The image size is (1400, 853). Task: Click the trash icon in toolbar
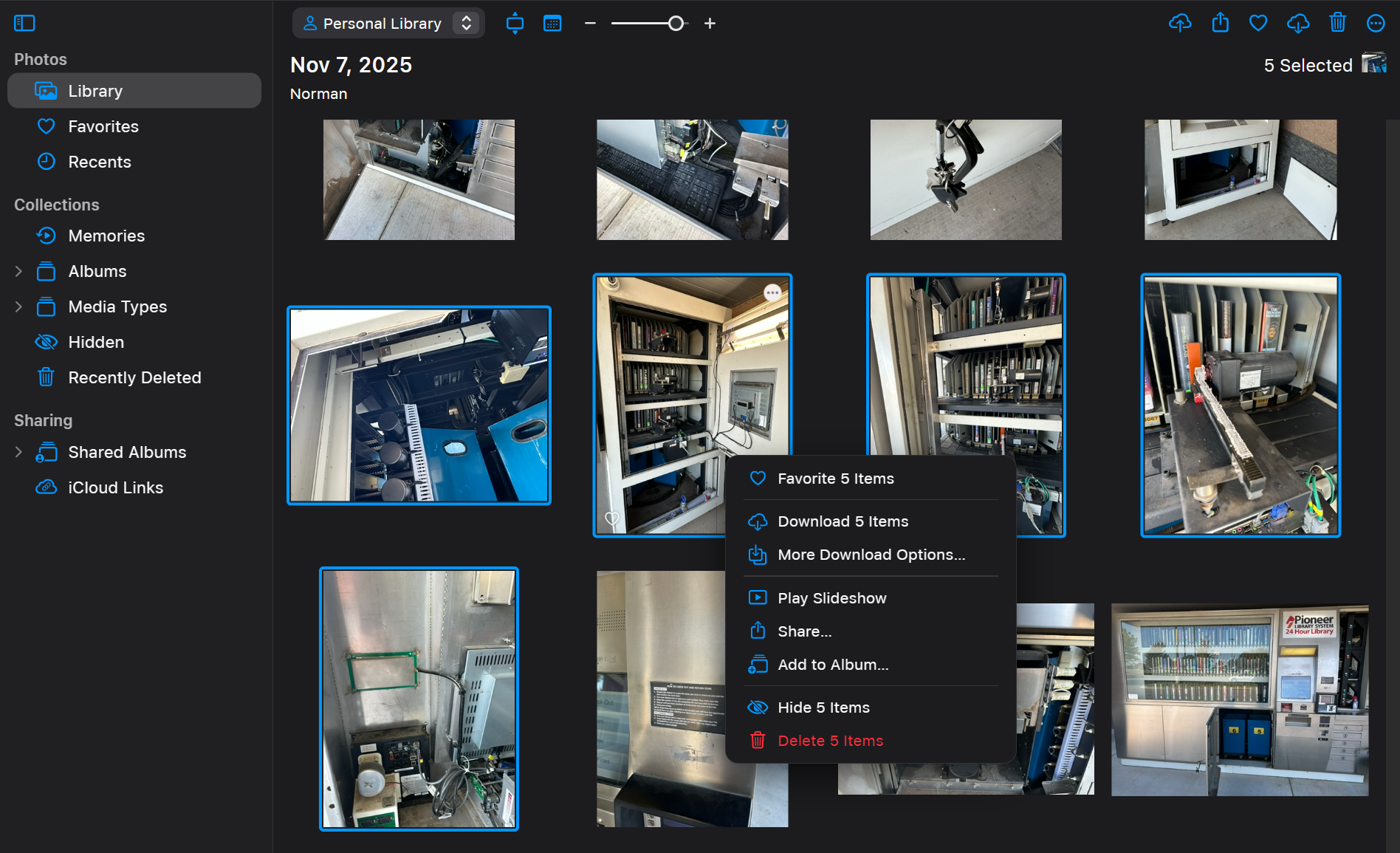1337,23
